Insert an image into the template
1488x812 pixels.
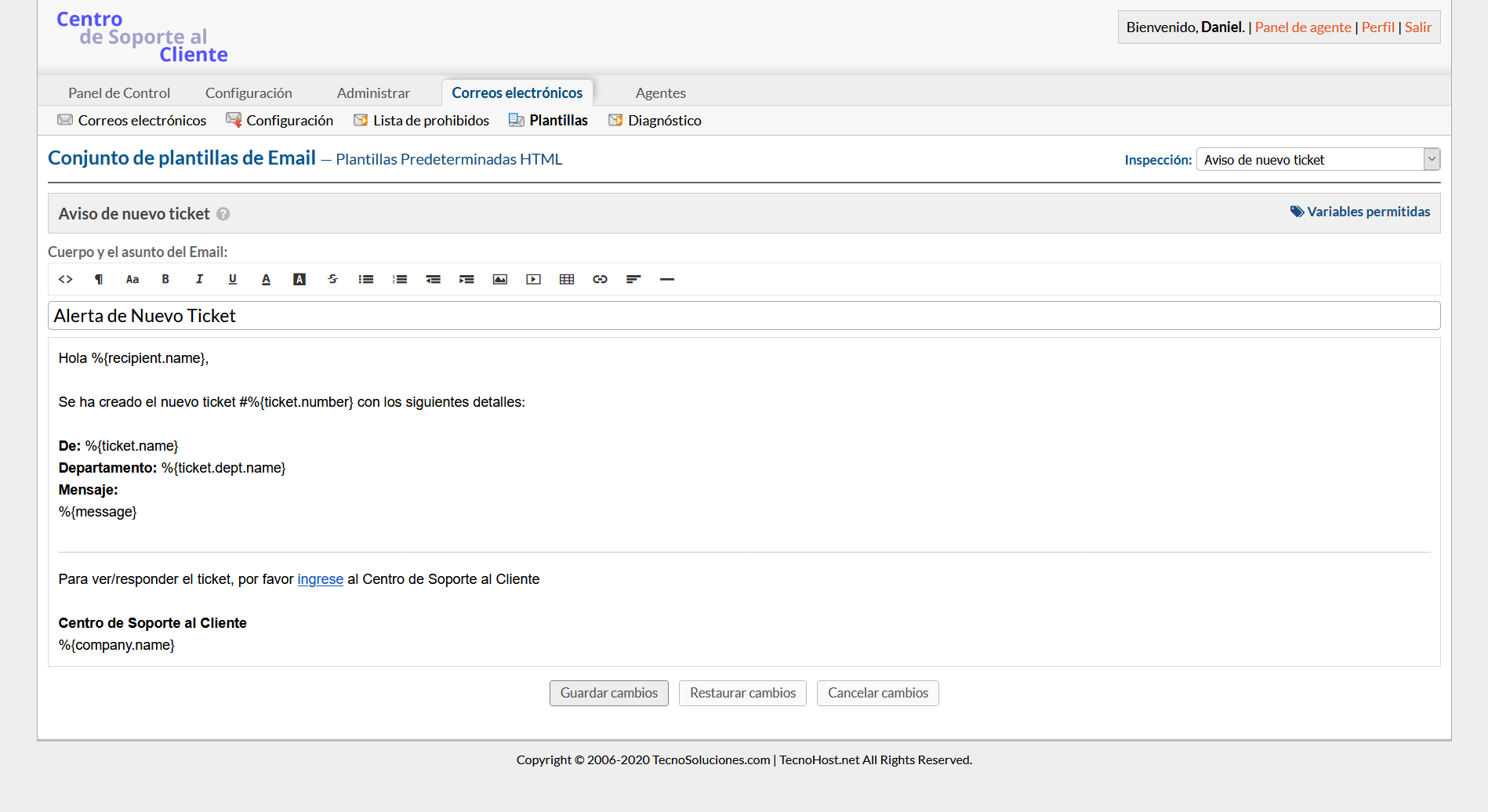(x=499, y=279)
